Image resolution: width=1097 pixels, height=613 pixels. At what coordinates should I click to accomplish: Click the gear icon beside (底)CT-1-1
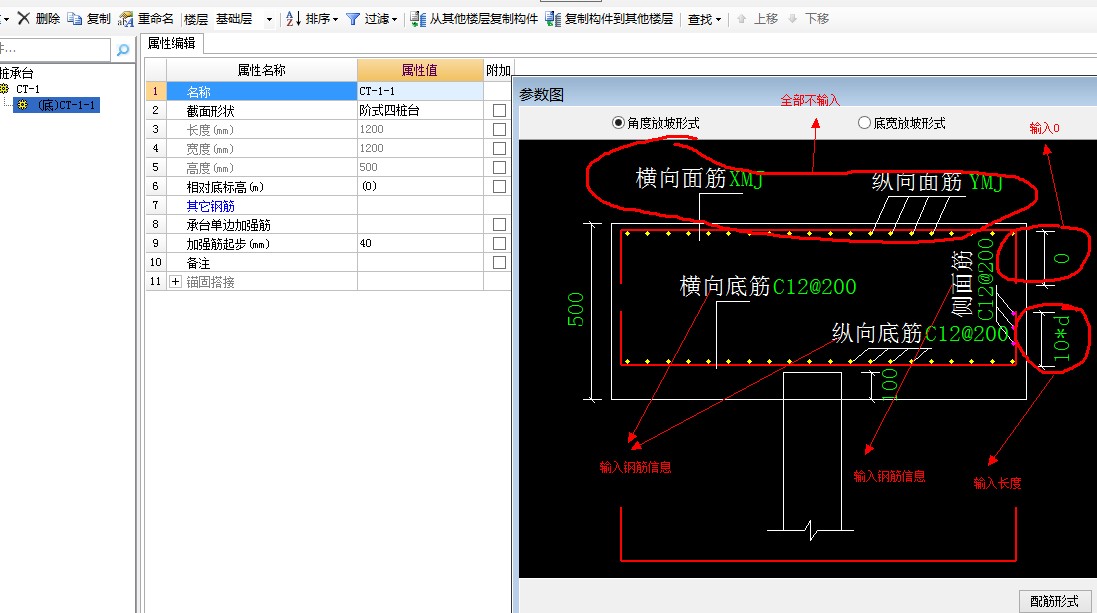[x=22, y=105]
